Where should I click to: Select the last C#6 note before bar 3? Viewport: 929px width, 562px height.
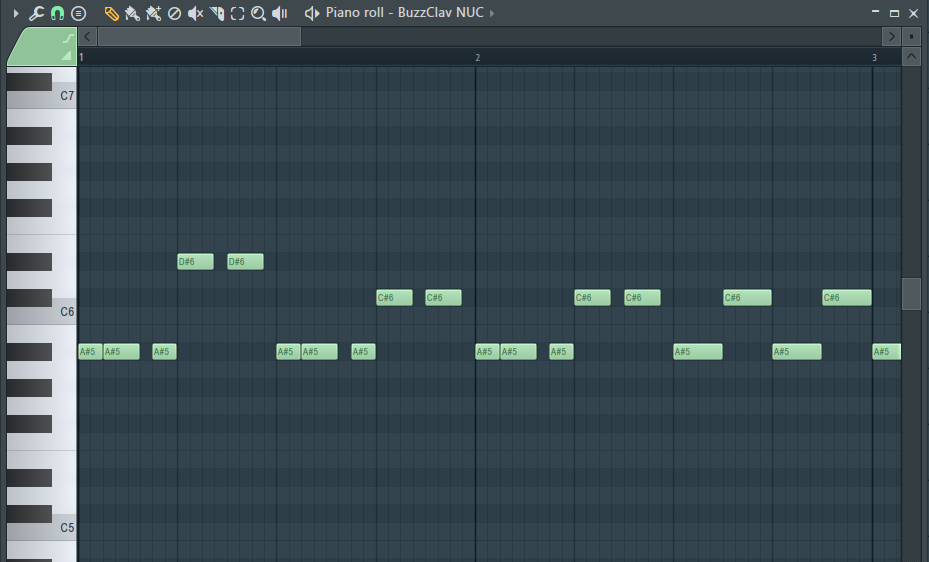847,297
